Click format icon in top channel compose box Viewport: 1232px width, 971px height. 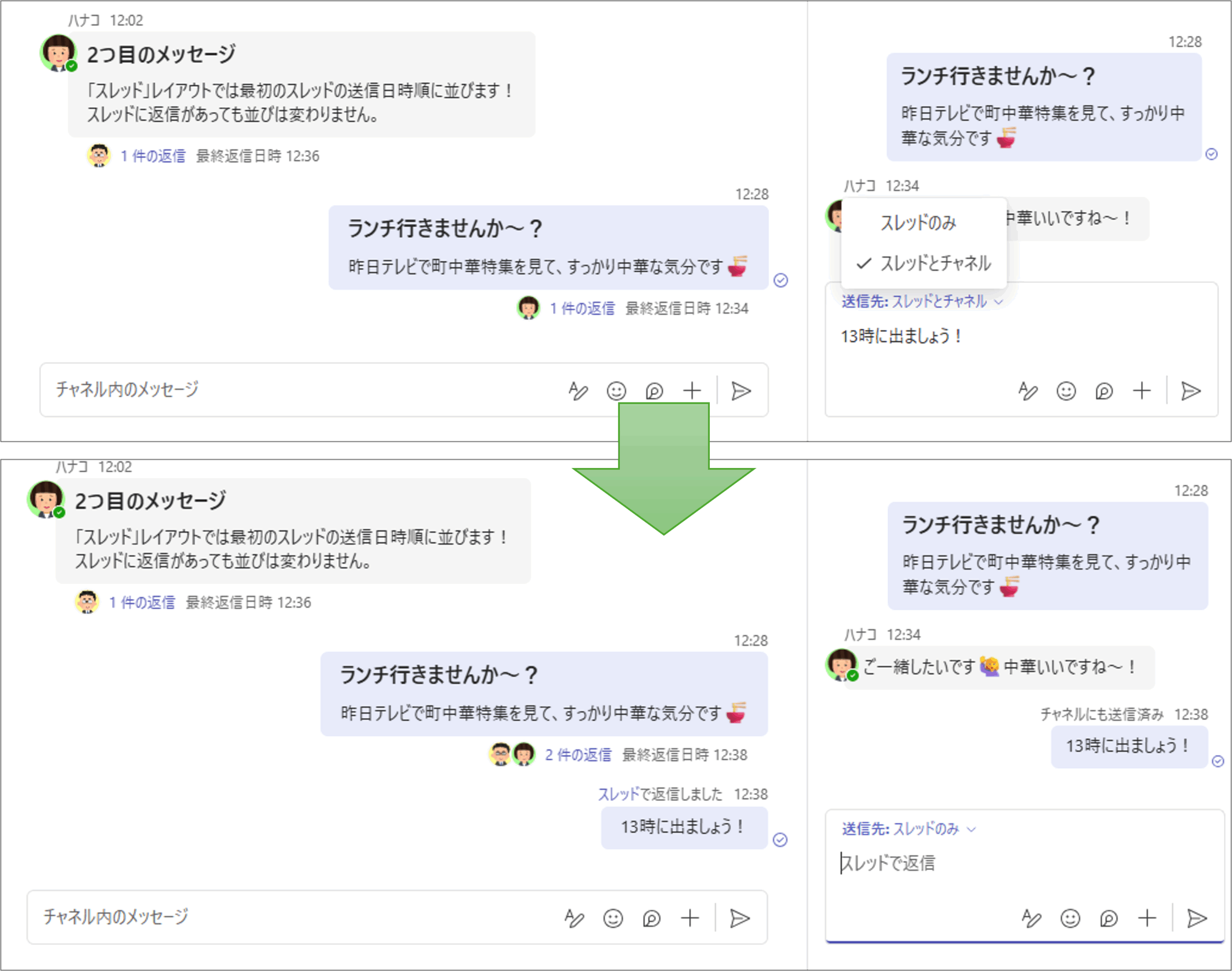pyautogui.click(x=577, y=391)
